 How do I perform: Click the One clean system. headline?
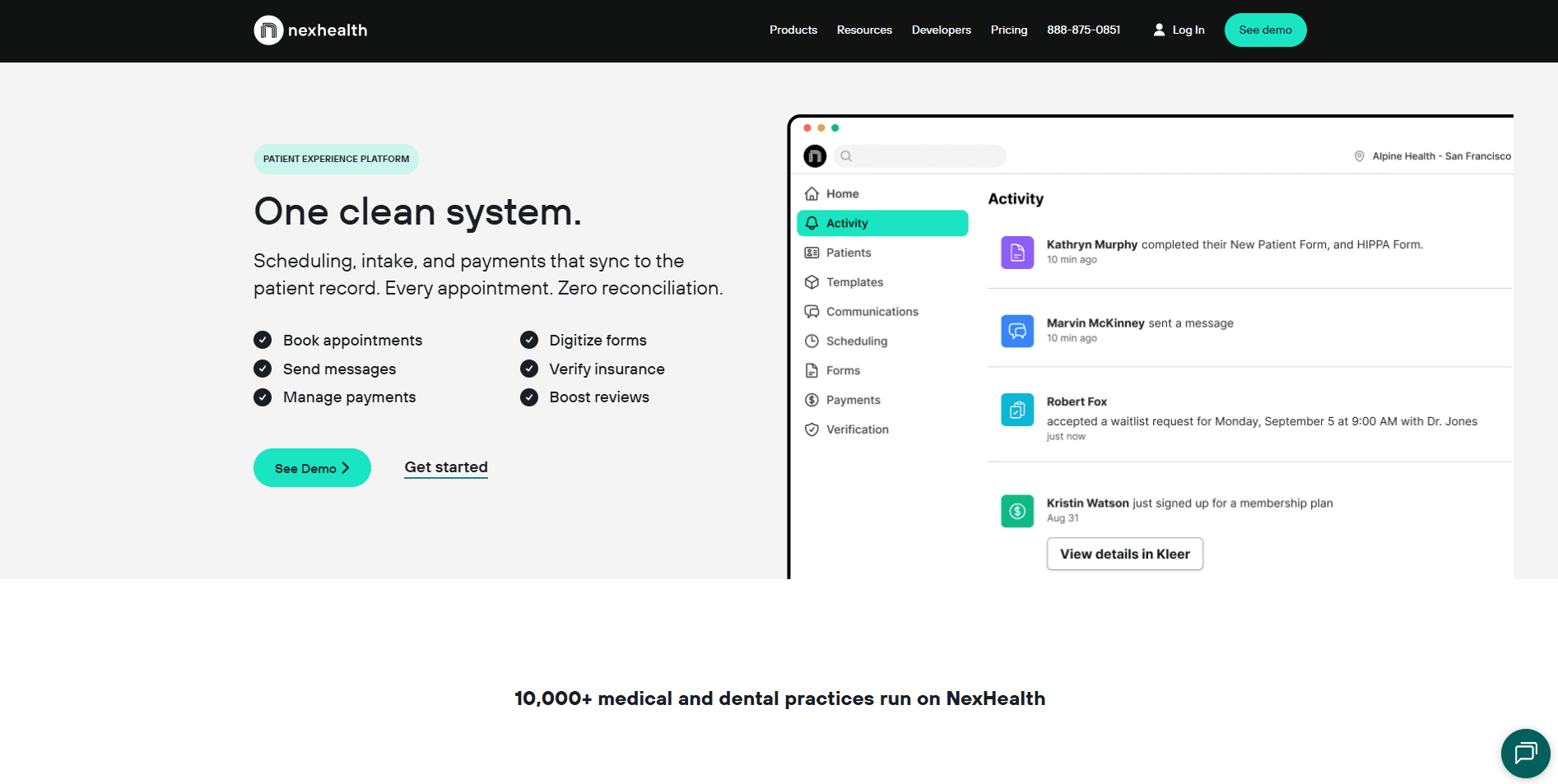click(417, 211)
